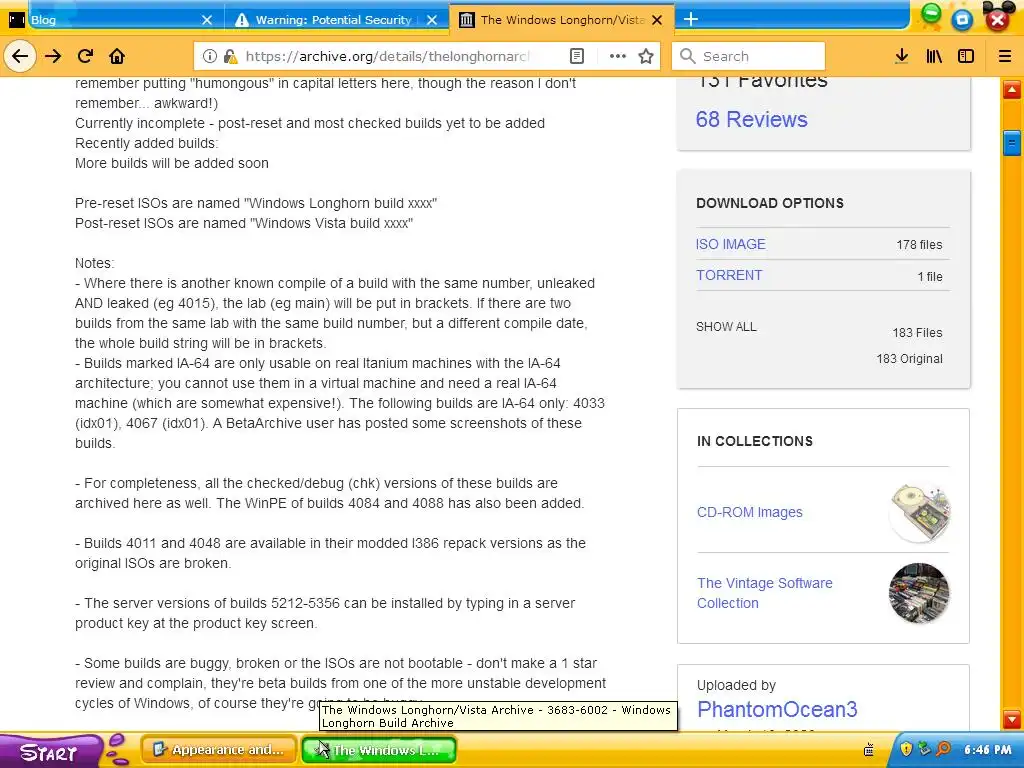Click the blue square window button

click(x=962, y=20)
